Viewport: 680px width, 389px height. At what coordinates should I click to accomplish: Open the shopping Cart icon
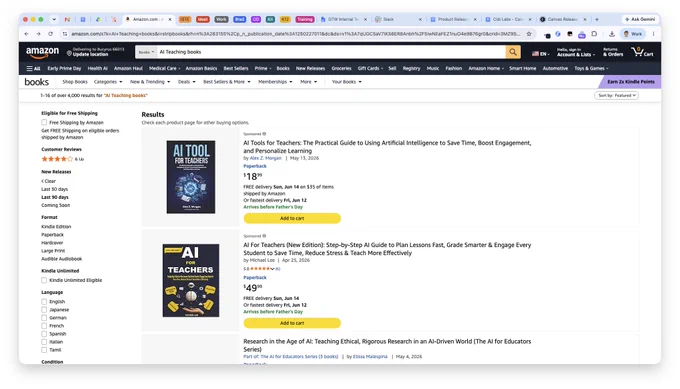pos(642,52)
